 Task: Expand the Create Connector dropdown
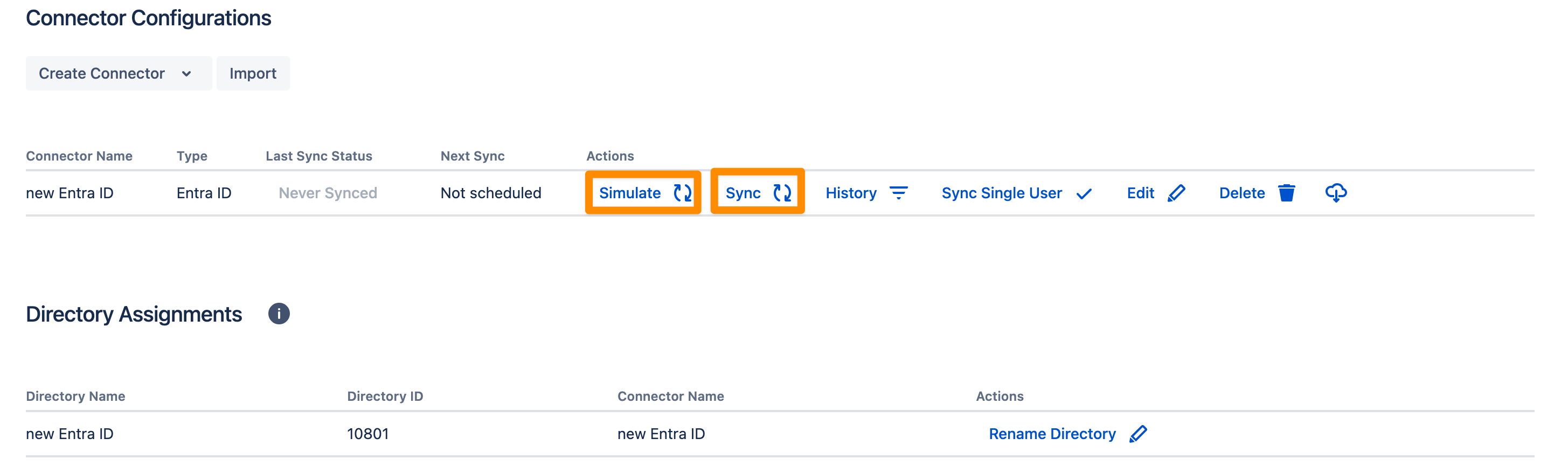point(102,74)
